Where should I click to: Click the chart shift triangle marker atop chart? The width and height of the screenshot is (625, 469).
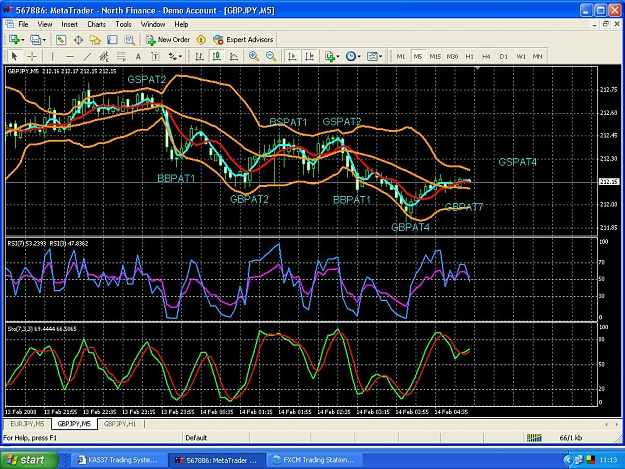tap(477, 69)
